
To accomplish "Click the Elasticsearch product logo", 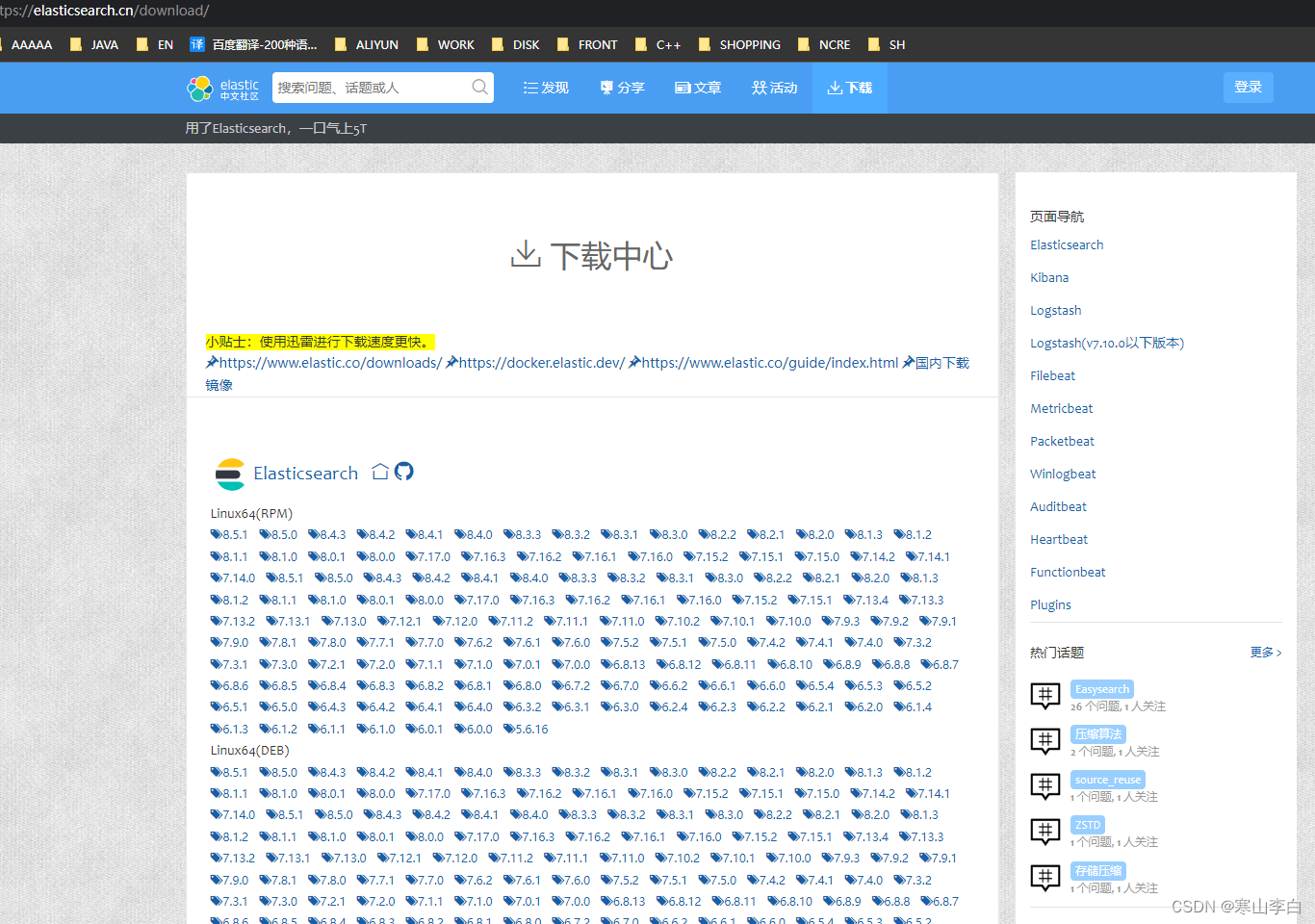I will click(x=230, y=474).
